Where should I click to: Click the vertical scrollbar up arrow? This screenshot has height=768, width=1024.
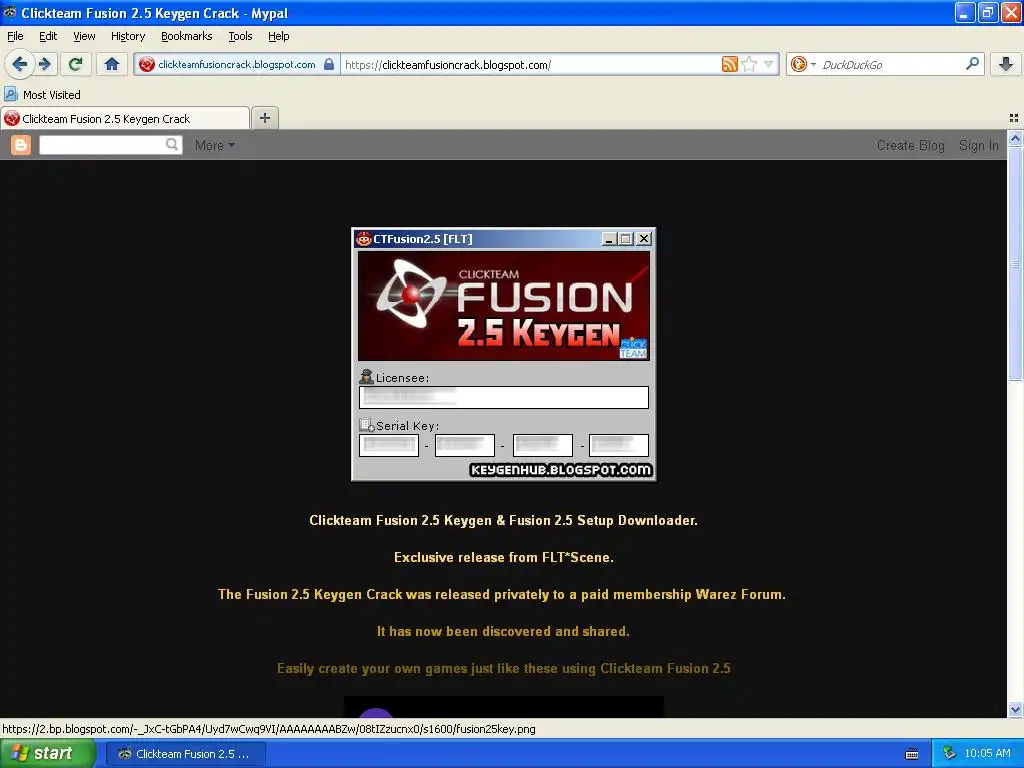[1015, 138]
